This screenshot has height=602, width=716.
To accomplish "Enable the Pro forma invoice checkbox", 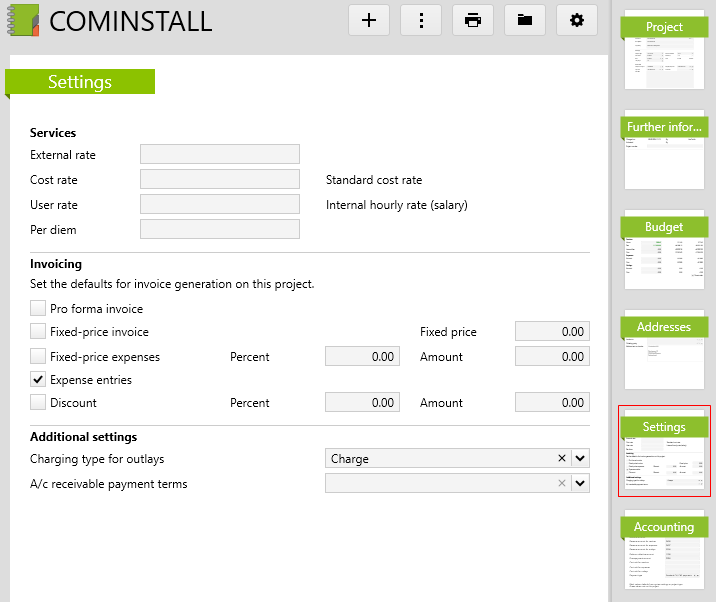I will [x=38, y=309].
